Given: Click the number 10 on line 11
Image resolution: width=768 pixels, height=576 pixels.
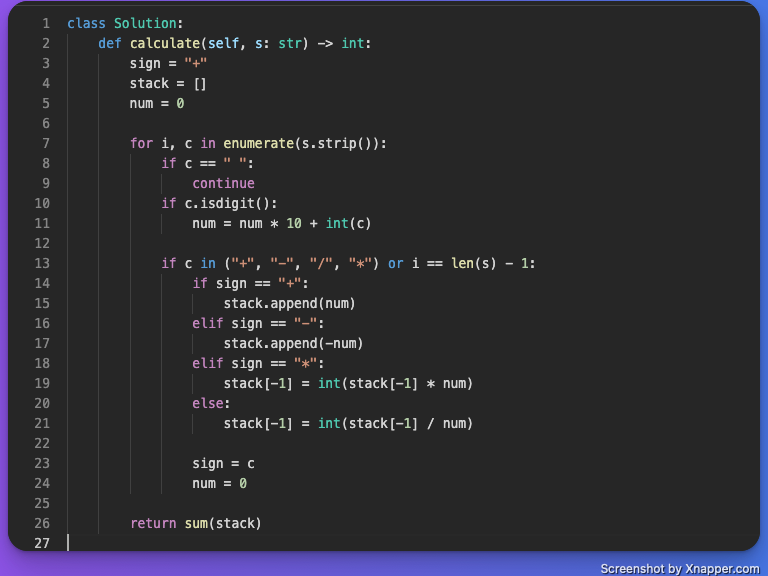Looking at the screenshot, I should coord(294,224).
